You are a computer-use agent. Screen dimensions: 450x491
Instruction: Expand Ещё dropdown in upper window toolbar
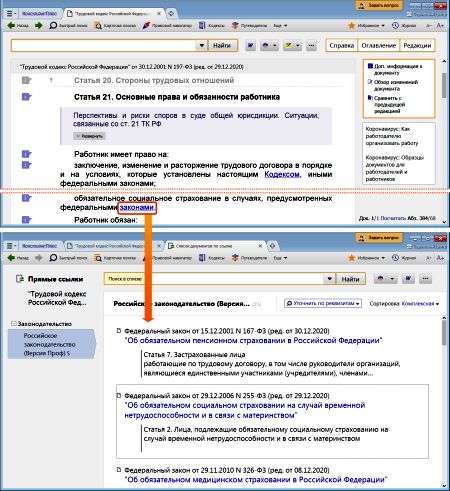tap(280, 25)
